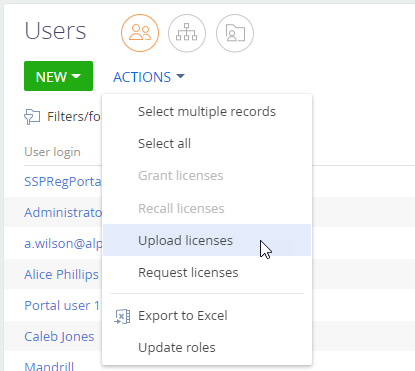Click the Excel icon beside Export to Excel

click(x=122, y=316)
